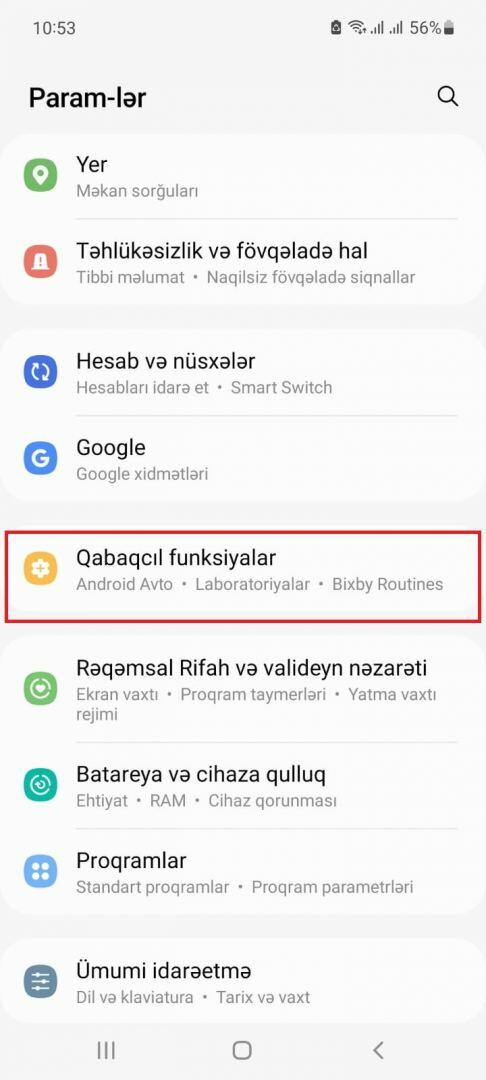Tap the home navigation button
486x1080 pixels.
(242, 1050)
